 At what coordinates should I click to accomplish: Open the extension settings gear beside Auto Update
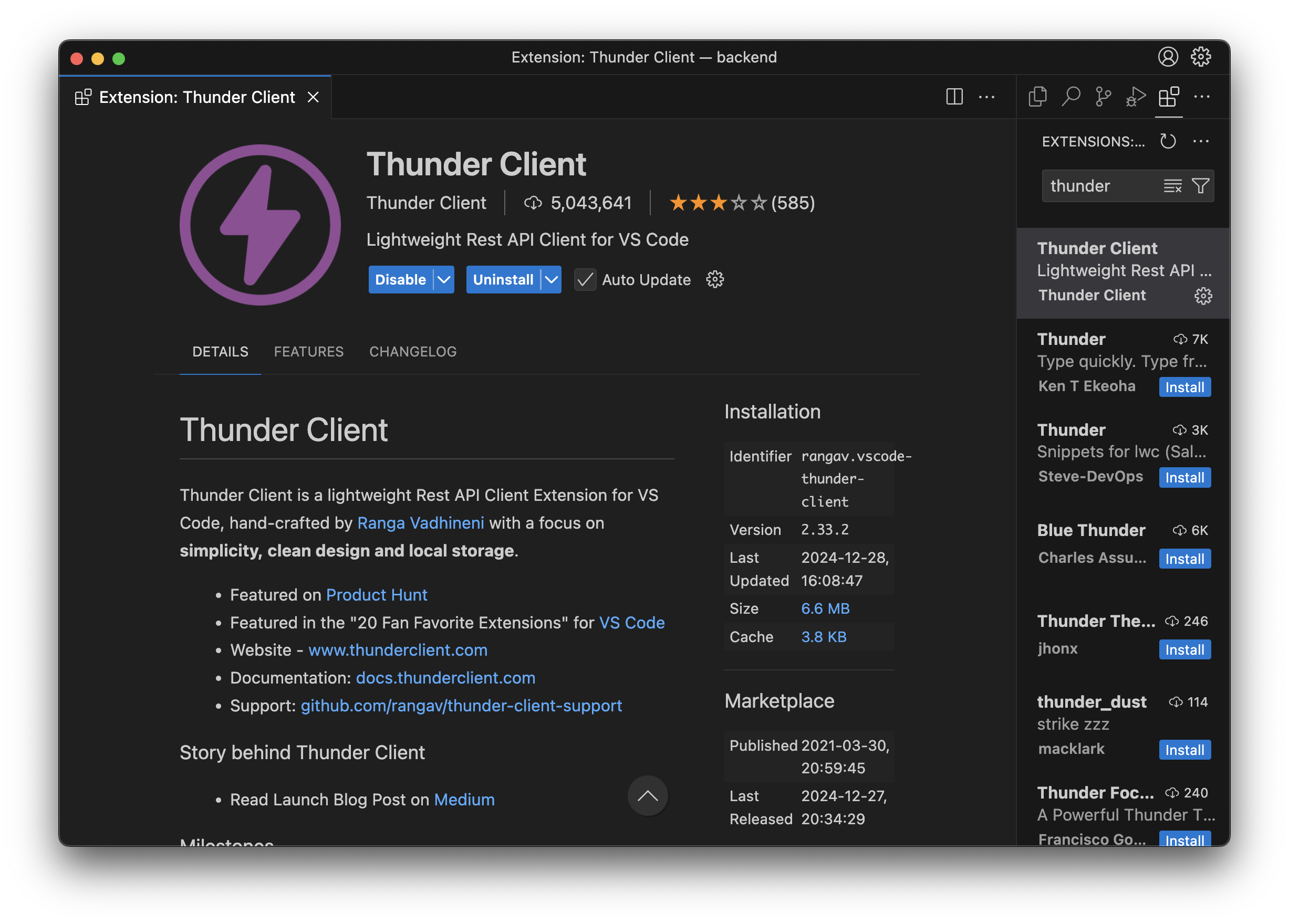[x=714, y=279]
